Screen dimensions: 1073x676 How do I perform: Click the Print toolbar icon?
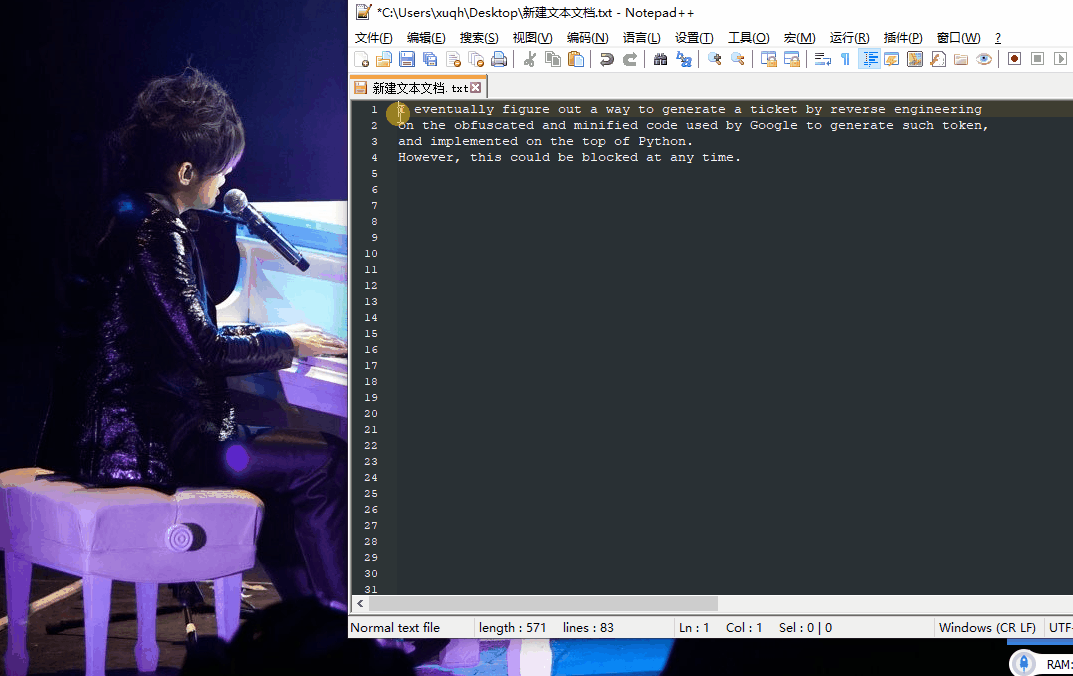[500, 60]
